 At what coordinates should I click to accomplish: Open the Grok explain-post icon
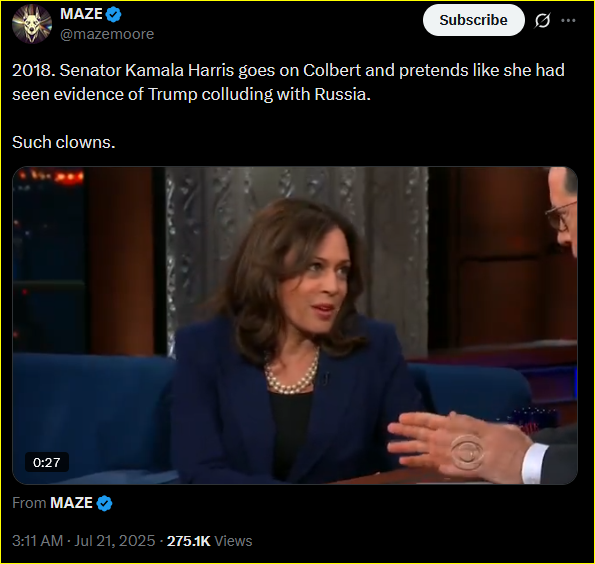click(x=542, y=20)
